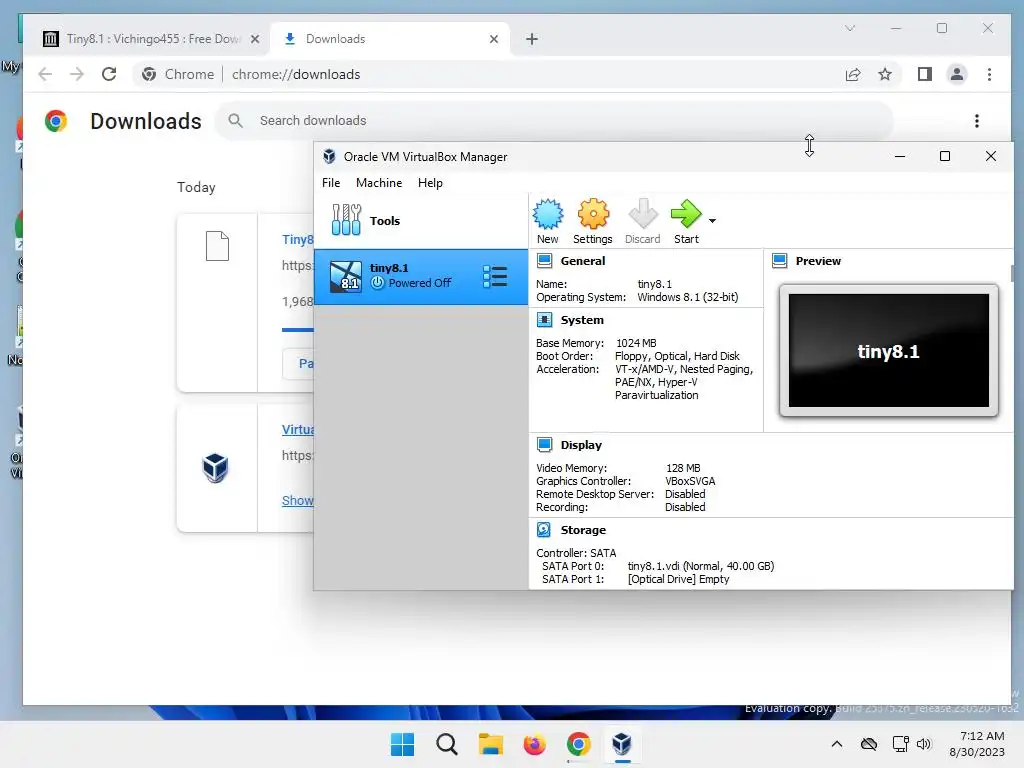Click the System section header icon
Screen dimensions: 1024x768
click(x=544, y=320)
